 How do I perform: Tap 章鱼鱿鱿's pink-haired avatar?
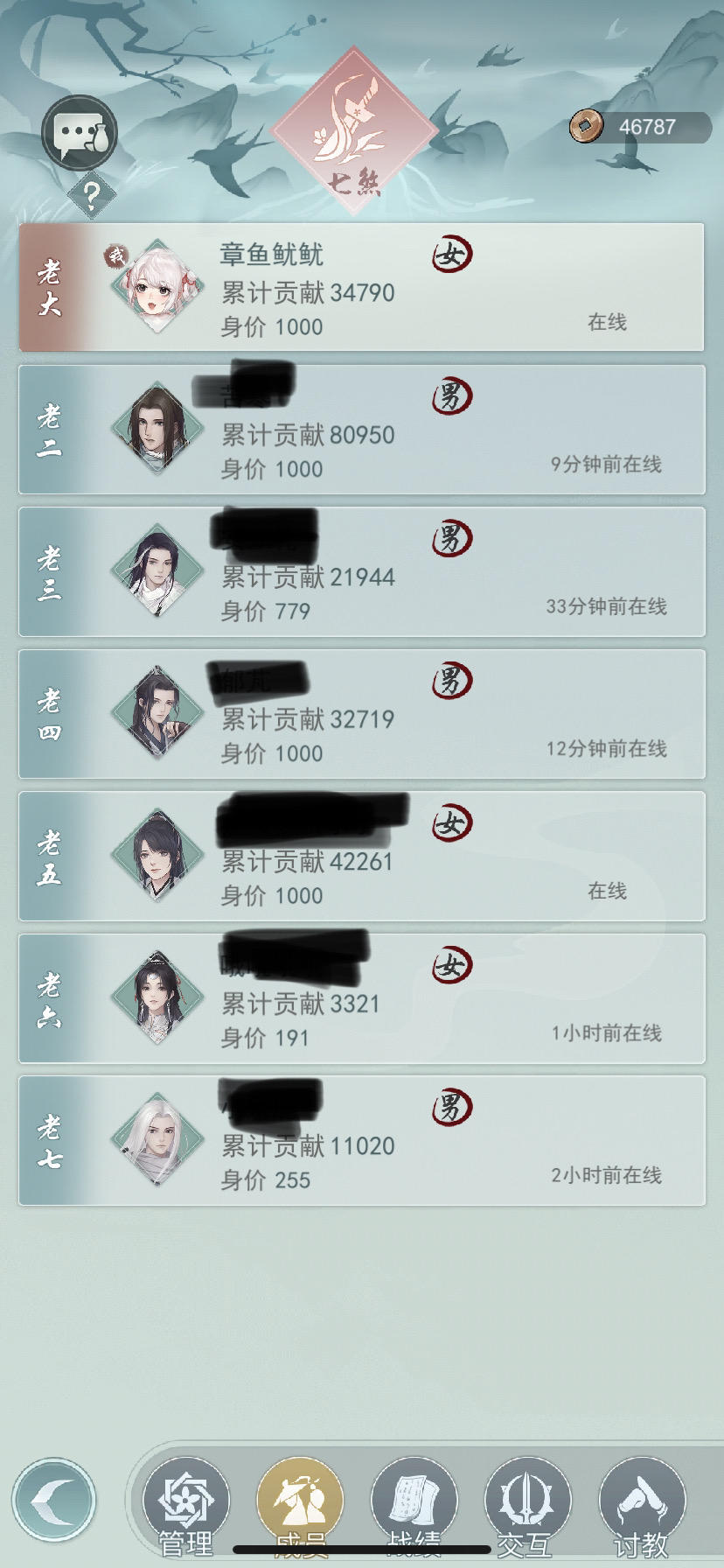(x=157, y=287)
